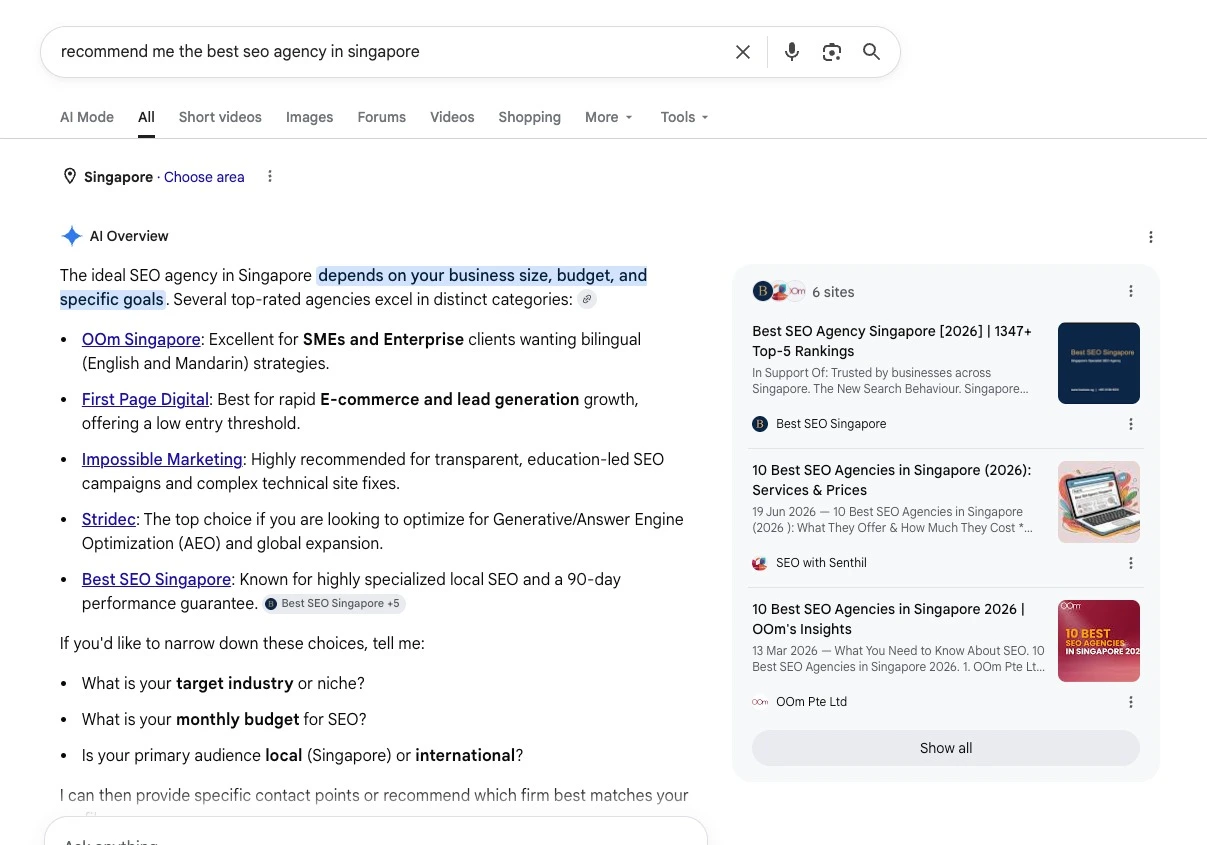
Task: Open the options menu beside Choose area
Action: click(x=270, y=176)
